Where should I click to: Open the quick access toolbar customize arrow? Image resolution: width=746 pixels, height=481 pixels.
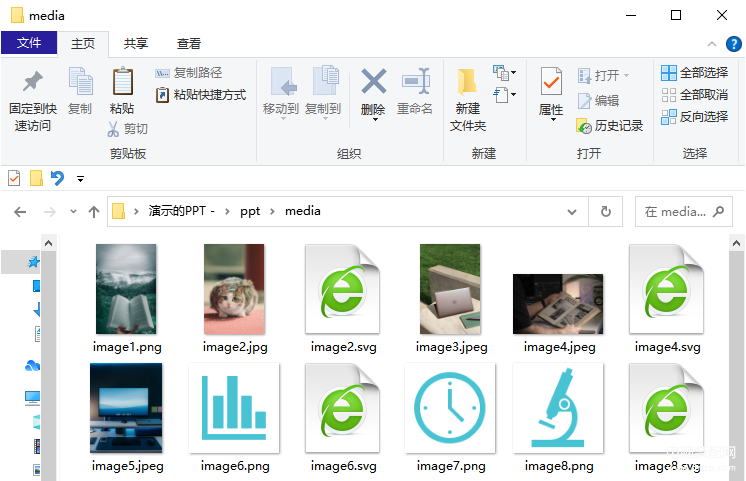(x=80, y=179)
